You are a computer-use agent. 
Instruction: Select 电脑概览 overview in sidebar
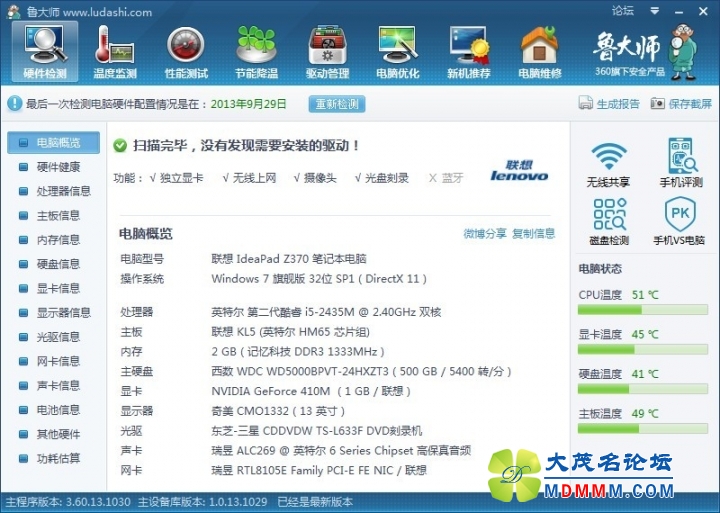53,143
